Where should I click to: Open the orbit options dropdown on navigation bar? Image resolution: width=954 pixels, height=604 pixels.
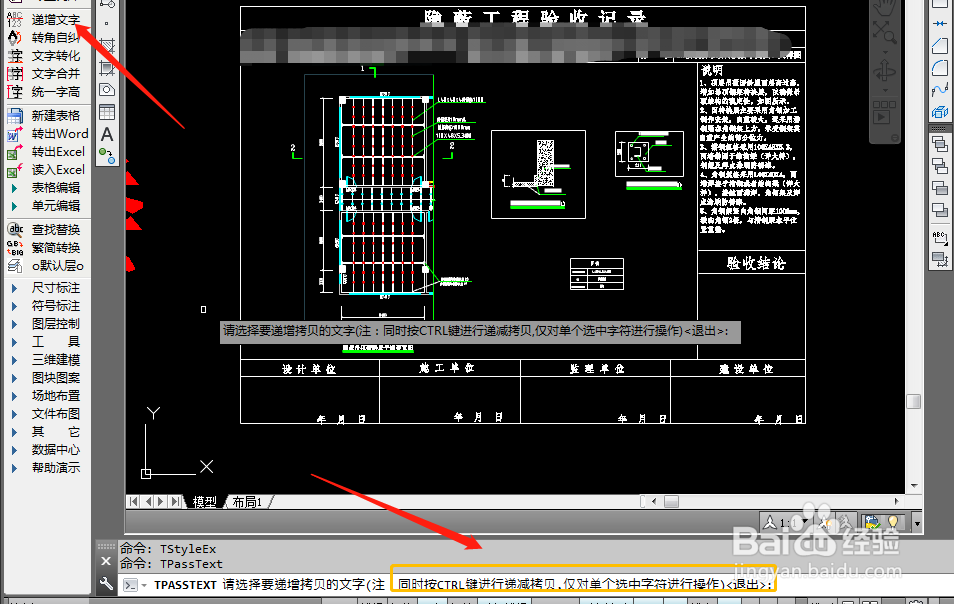pos(885,90)
